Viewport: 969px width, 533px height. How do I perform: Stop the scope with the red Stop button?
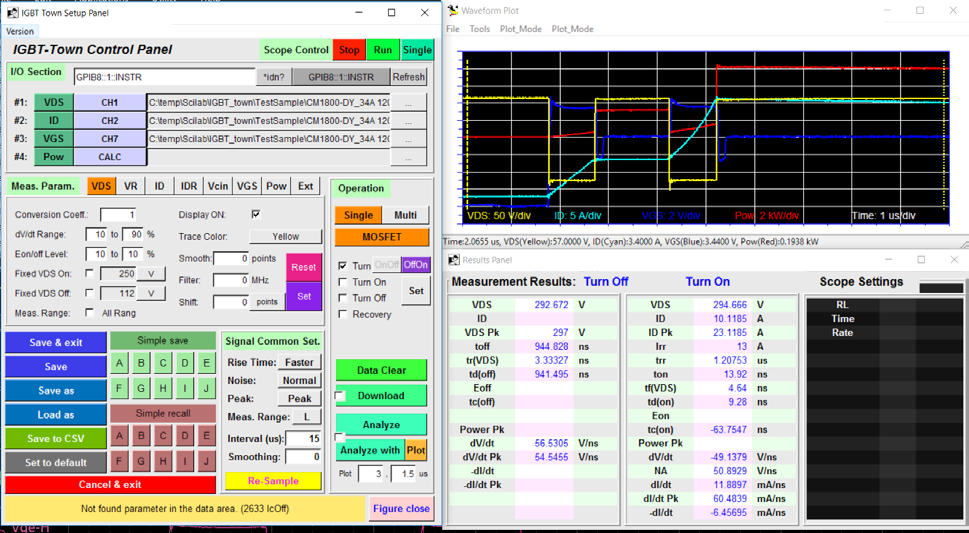pos(349,50)
